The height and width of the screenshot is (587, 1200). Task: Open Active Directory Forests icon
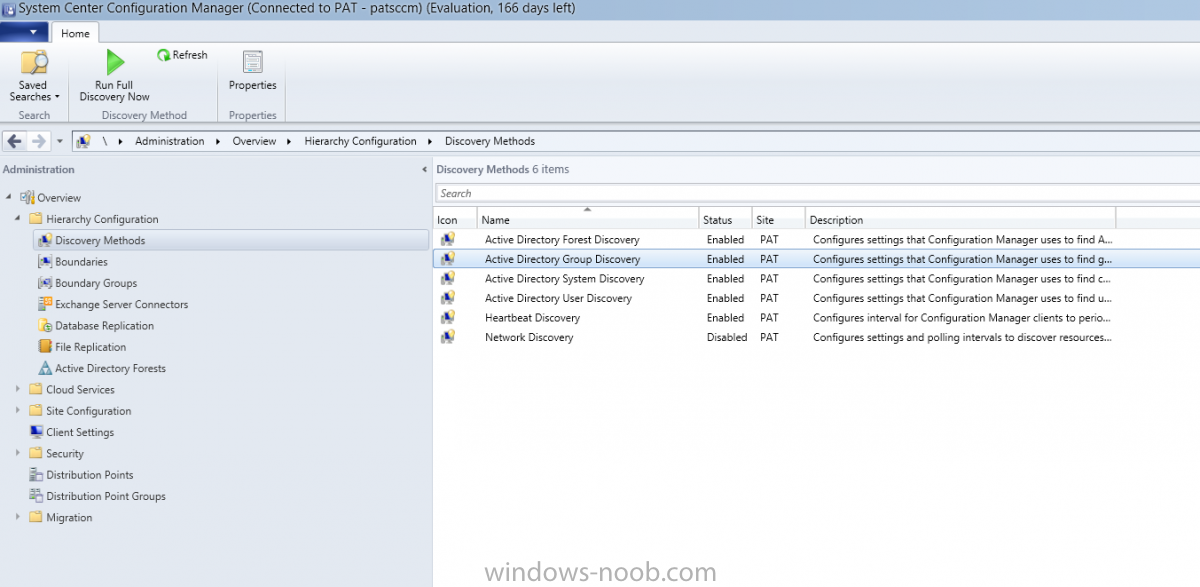[45, 368]
